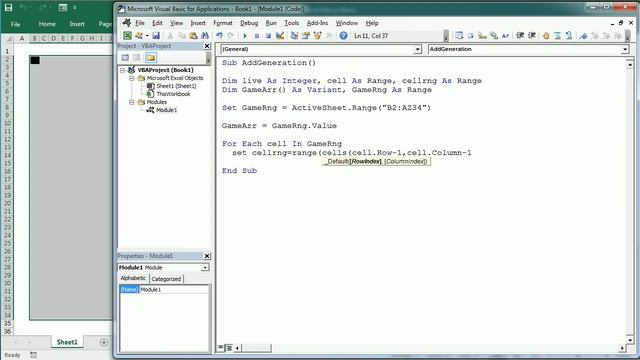Click the Break pause icon

pos(256,36)
